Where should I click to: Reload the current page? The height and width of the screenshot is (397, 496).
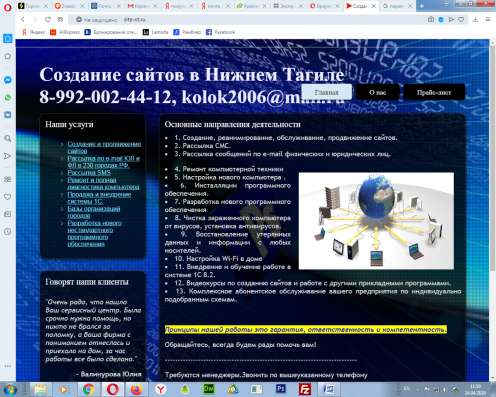(x=48, y=20)
